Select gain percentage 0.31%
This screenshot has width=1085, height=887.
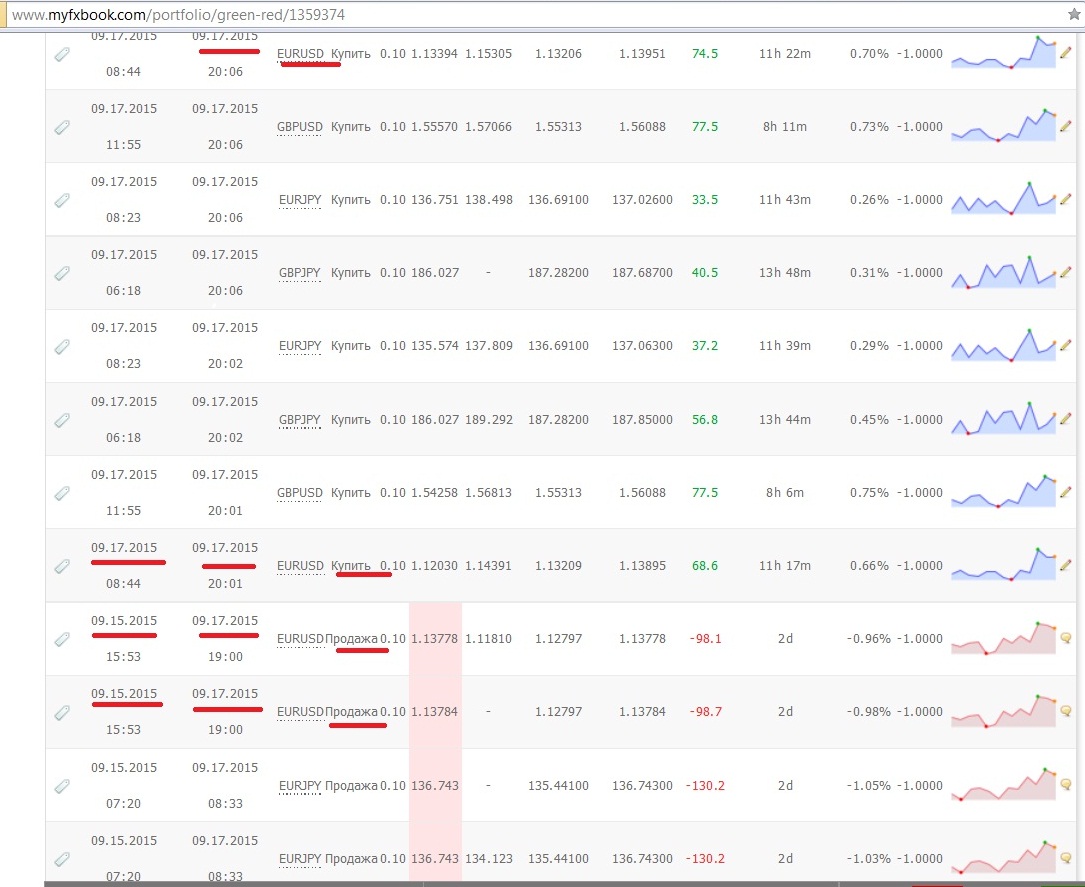click(x=869, y=273)
